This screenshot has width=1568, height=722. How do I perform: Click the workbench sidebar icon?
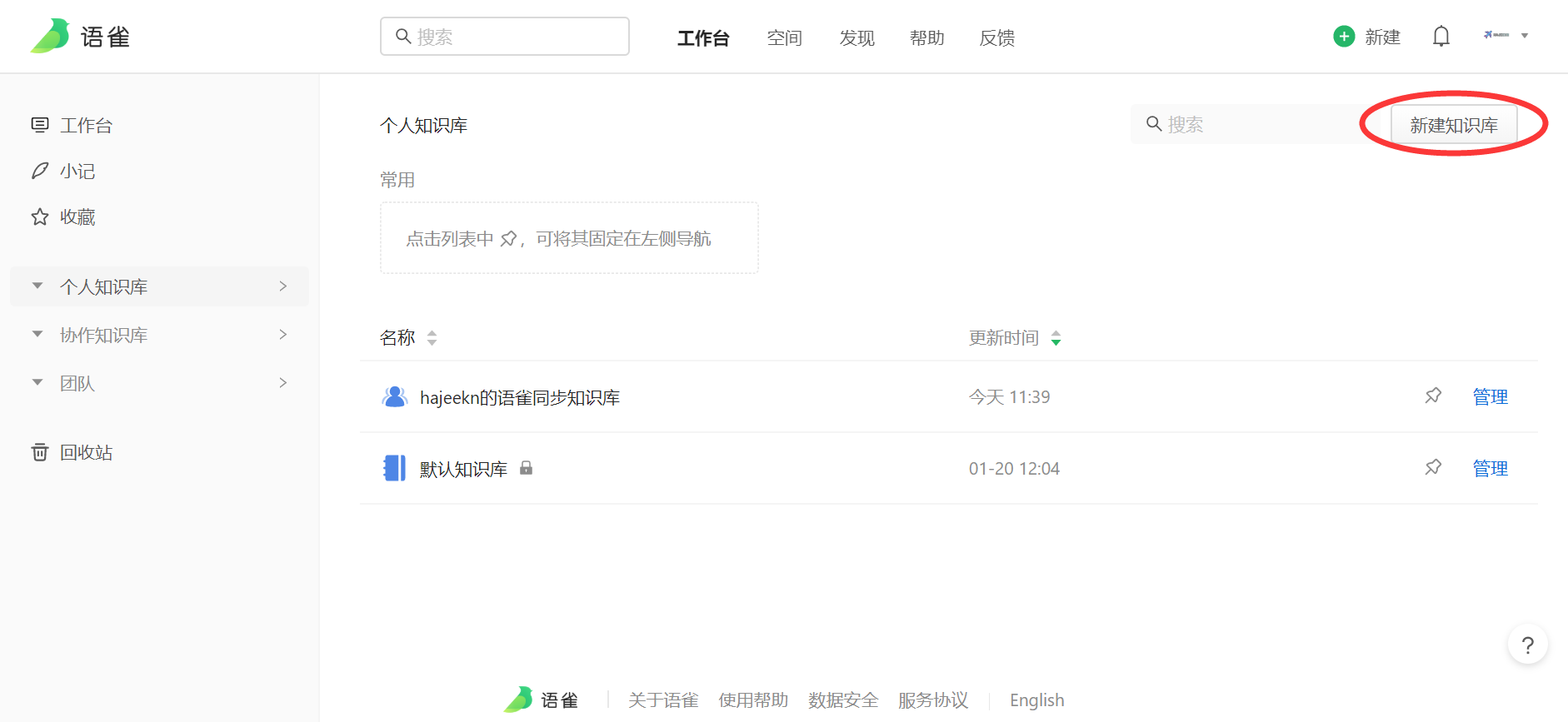pyautogui.click(x=40, y=125)
